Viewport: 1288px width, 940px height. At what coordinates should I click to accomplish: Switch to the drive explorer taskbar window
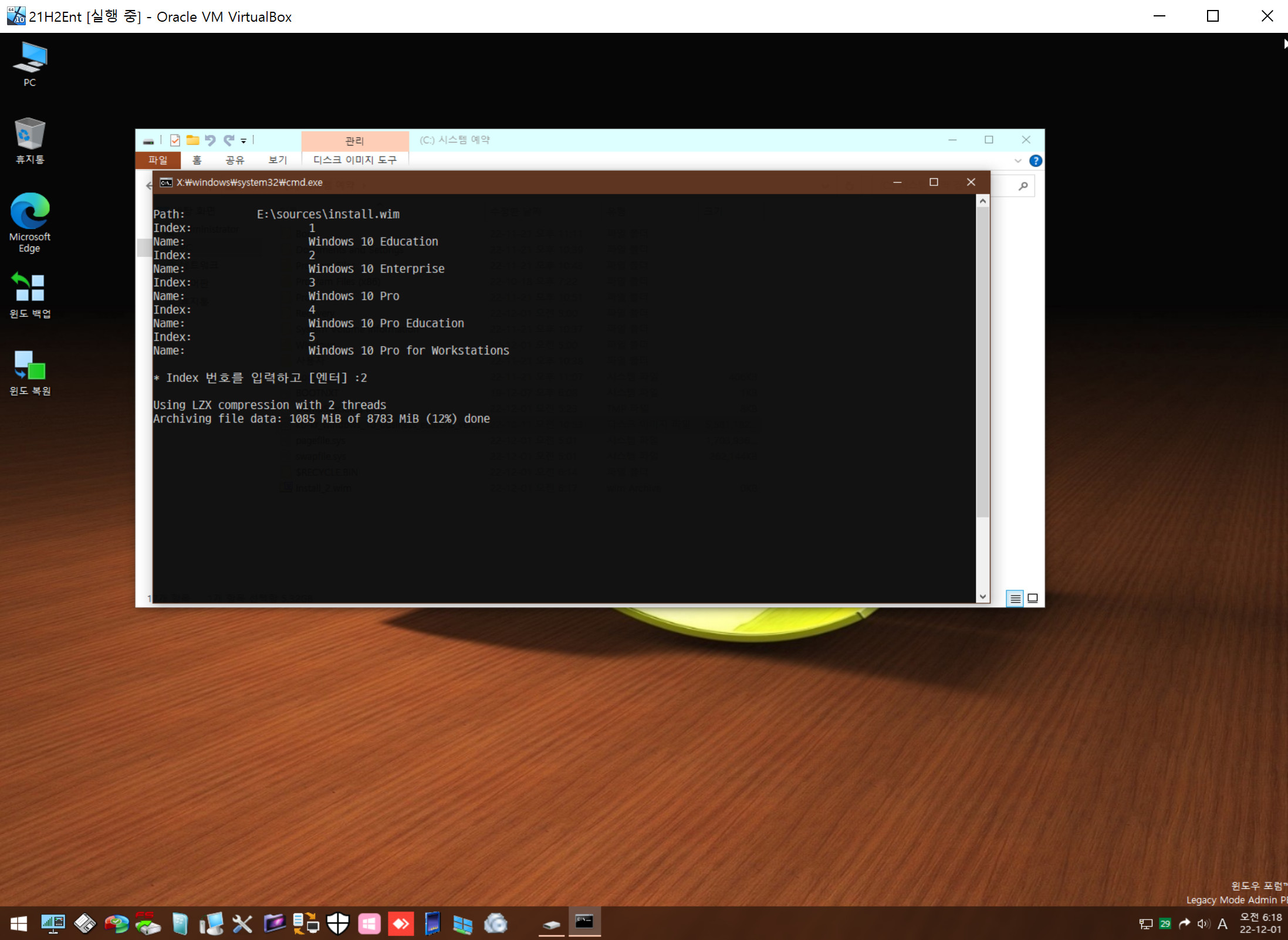tap(551, 924)
